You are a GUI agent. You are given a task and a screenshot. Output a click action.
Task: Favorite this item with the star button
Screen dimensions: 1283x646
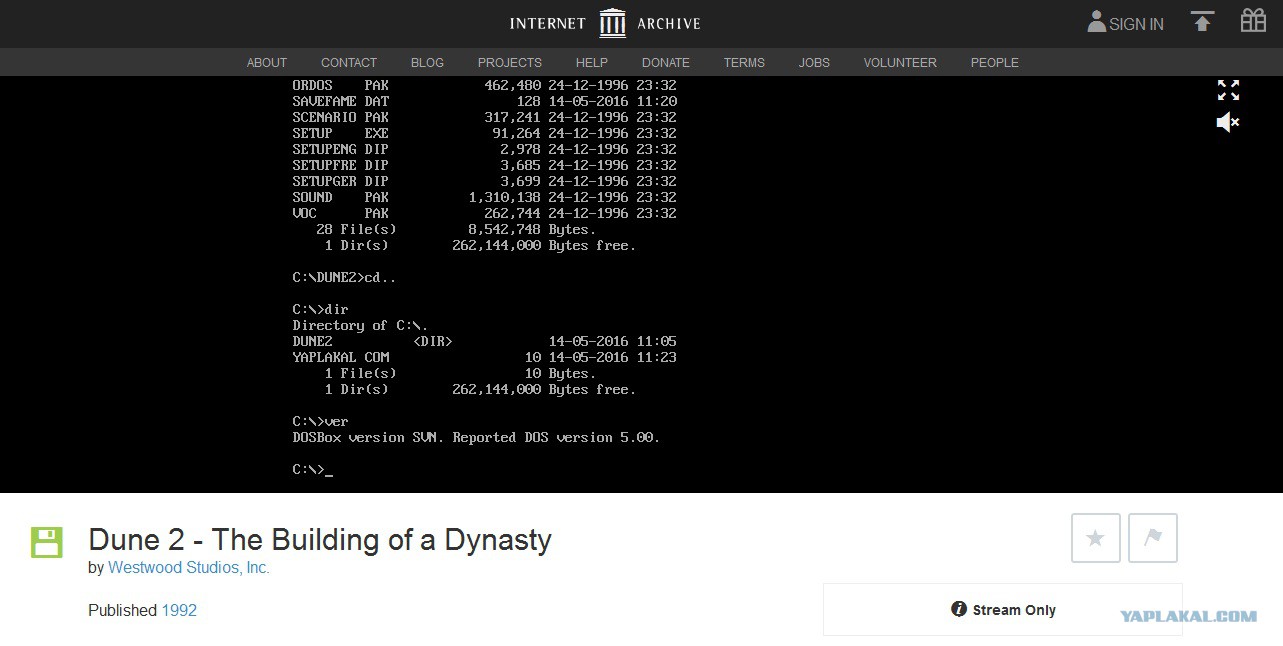click(x=1096, y=538)
